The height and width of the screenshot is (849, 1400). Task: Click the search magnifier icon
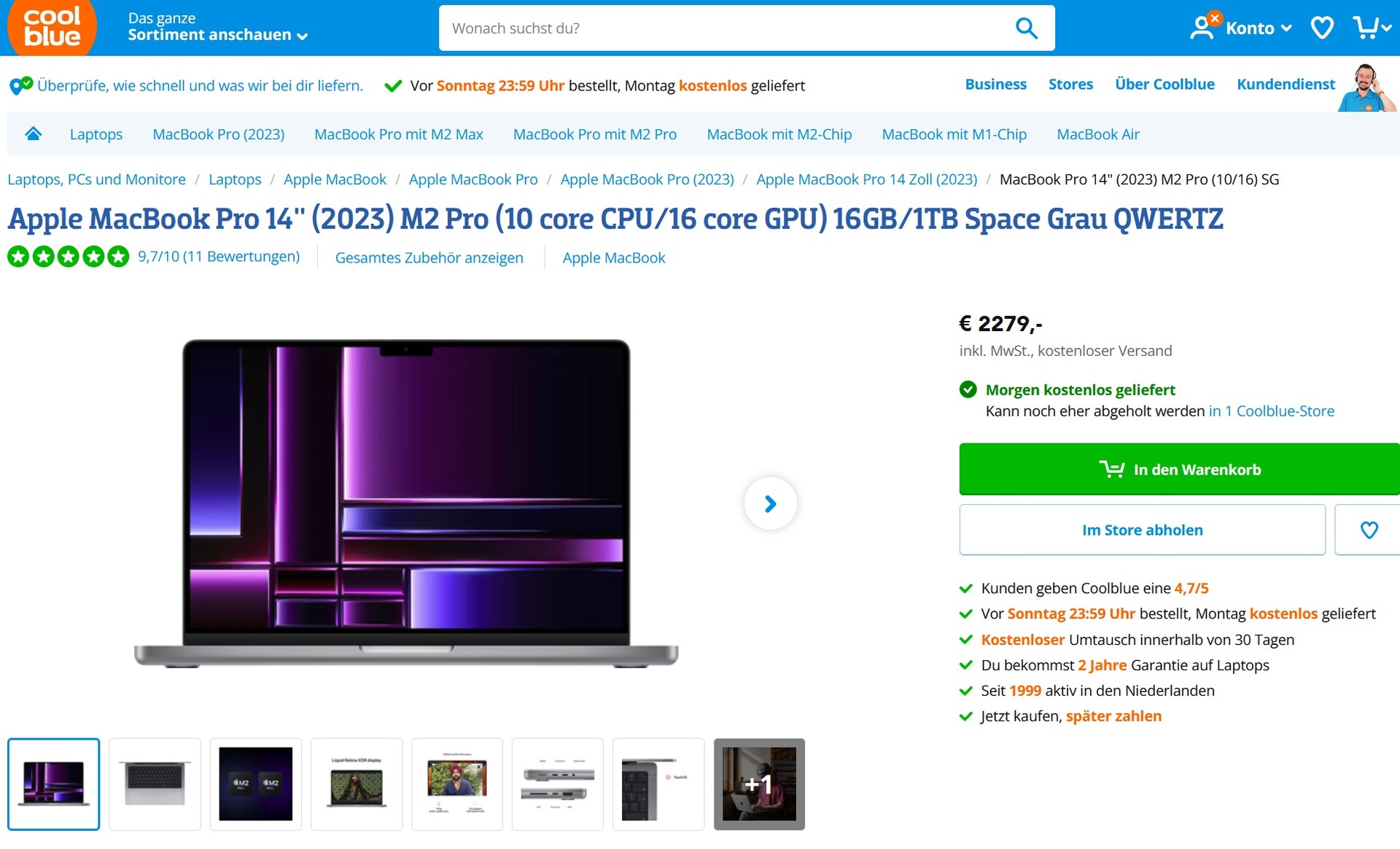(1026, 28)
